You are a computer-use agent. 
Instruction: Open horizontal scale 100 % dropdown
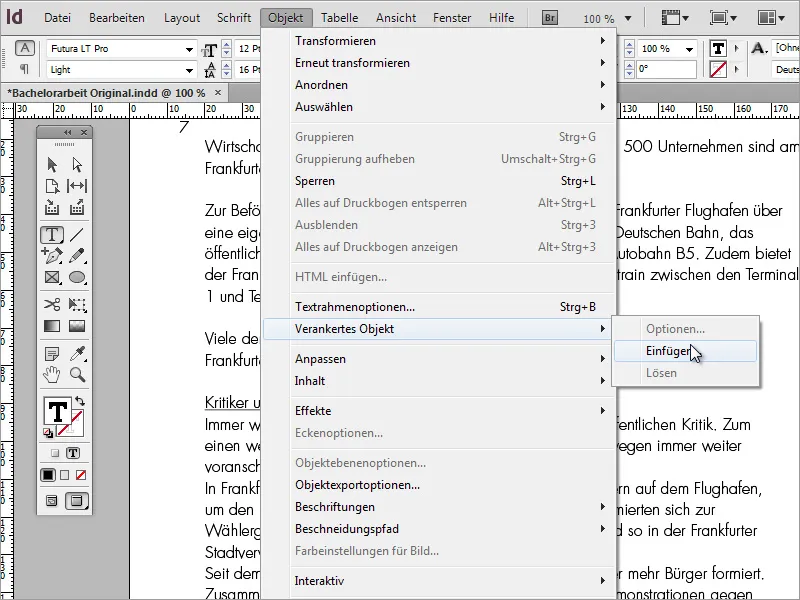click(689, 49)
